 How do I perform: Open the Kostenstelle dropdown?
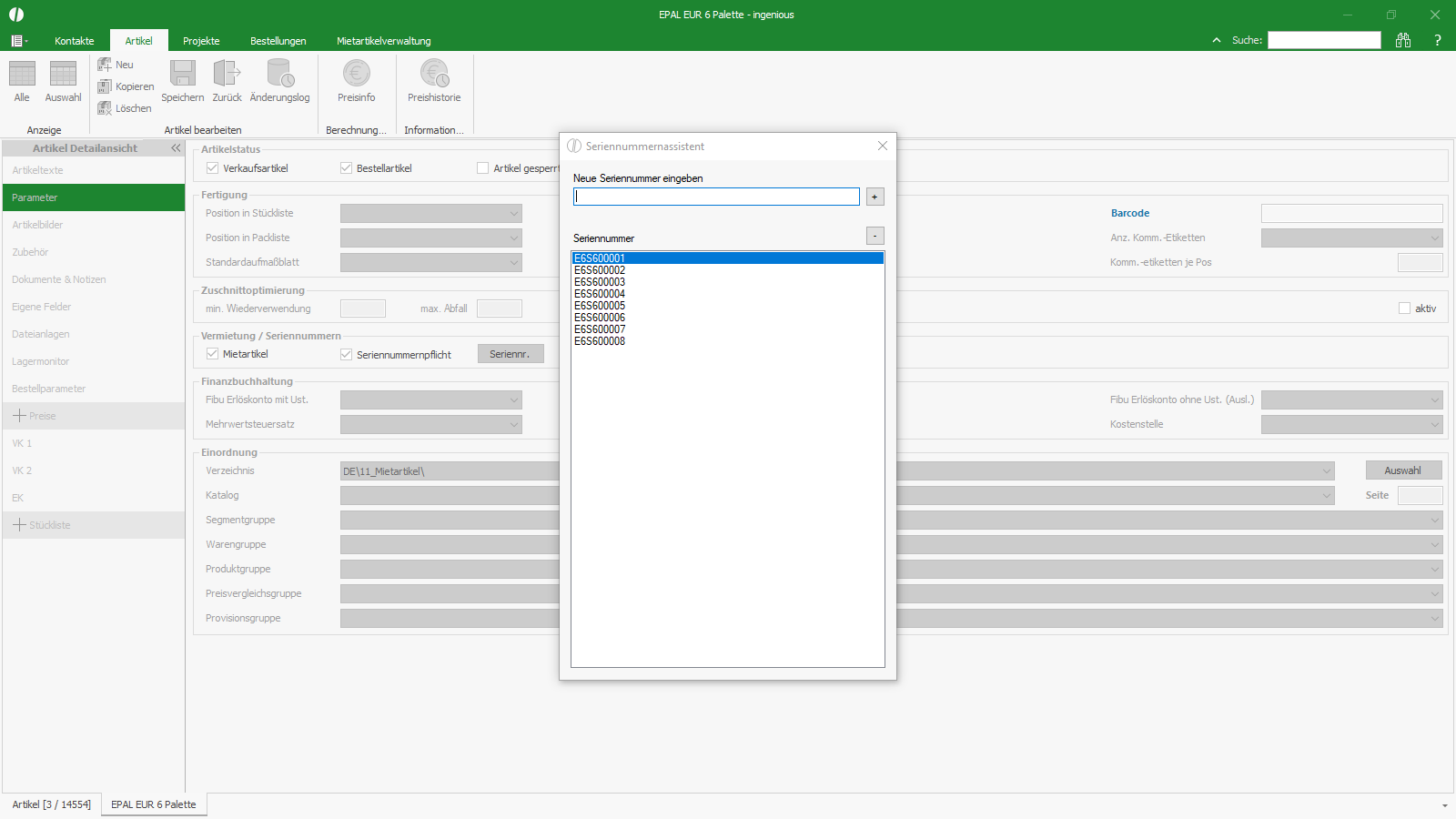(1352, 424)
